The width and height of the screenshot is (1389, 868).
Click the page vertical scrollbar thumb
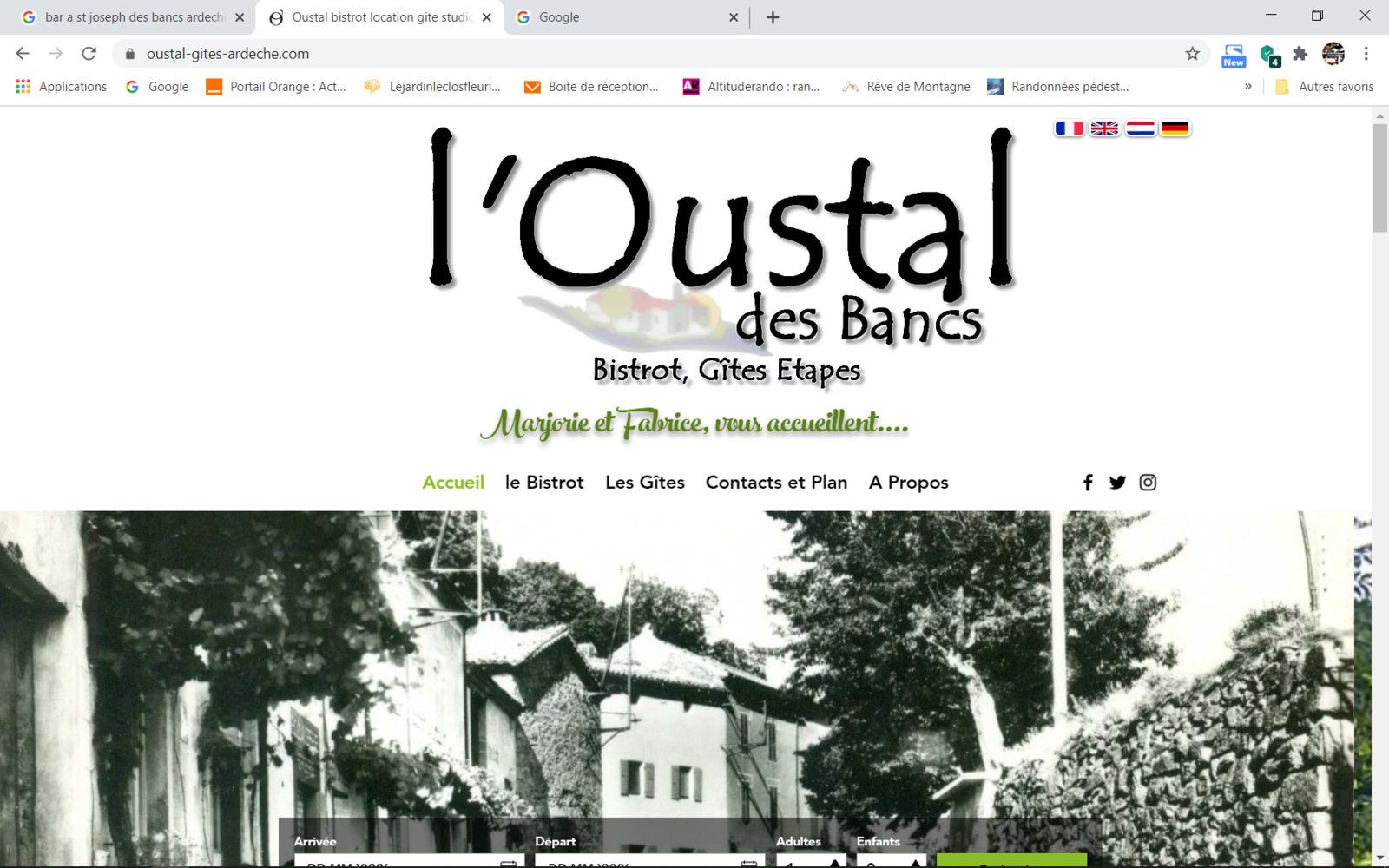pos(1379,178)
